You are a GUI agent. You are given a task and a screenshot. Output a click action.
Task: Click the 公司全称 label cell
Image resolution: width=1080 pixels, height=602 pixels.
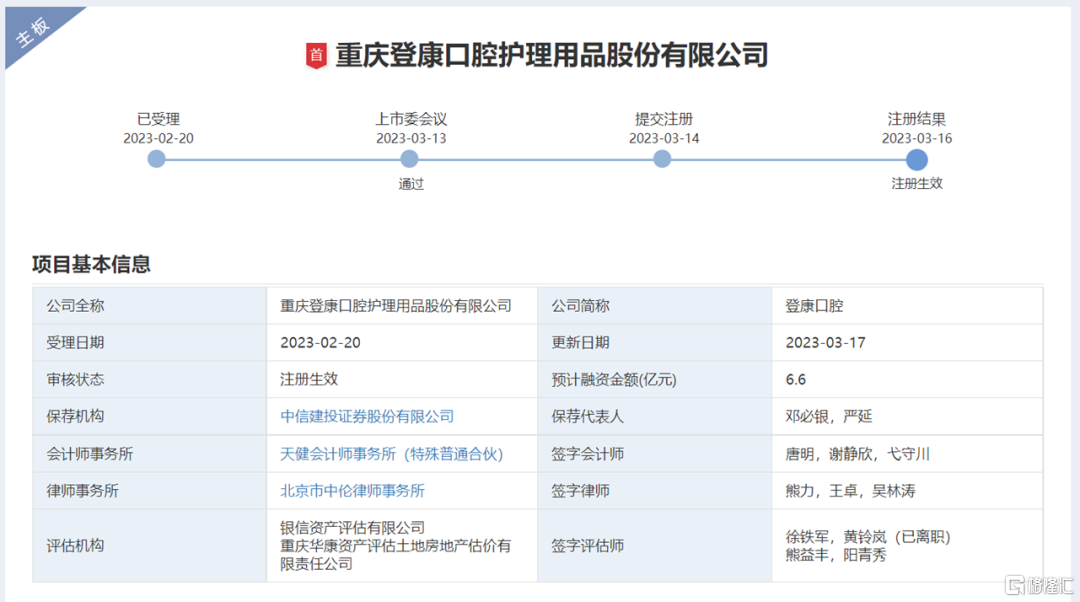coord(149,306)
